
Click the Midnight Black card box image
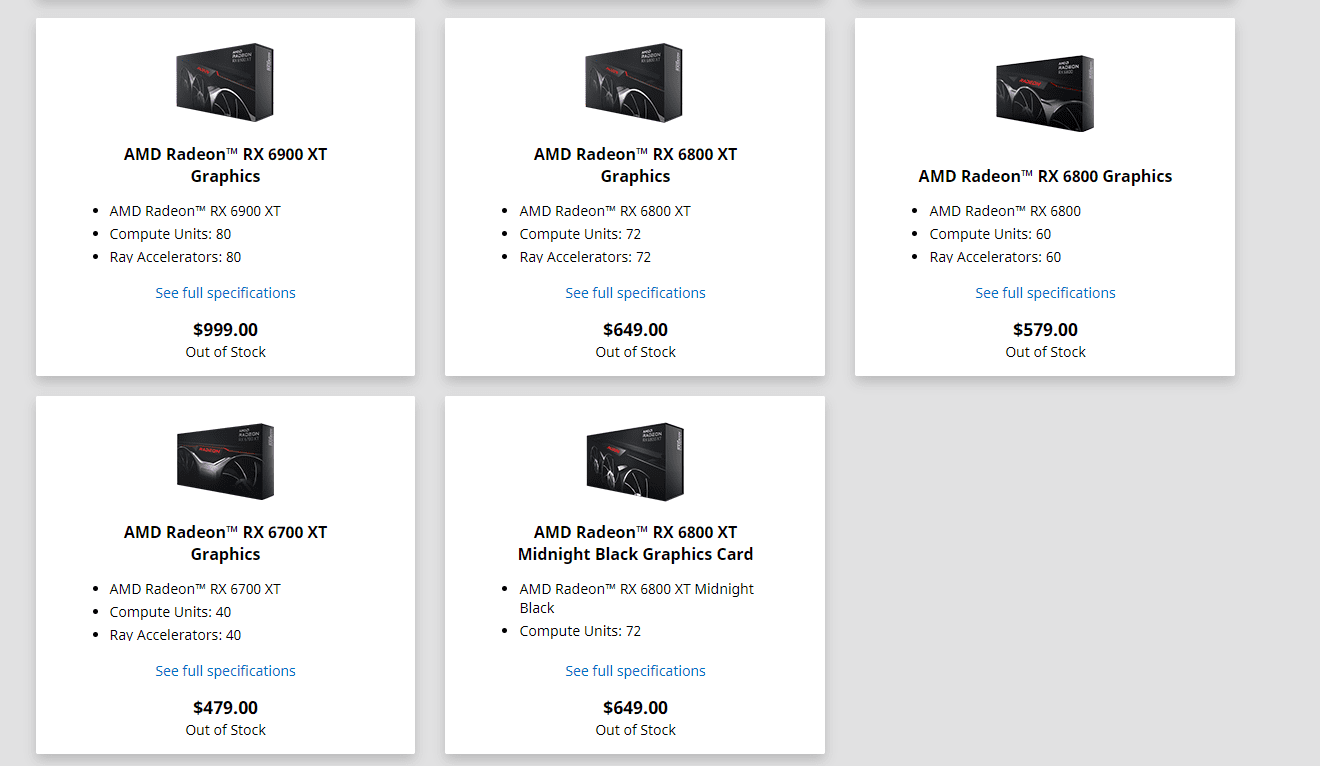(635, 460)
